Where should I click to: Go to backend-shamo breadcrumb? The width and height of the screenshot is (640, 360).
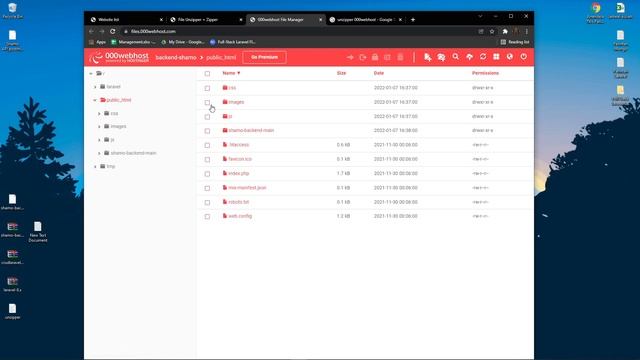(x=176, y=58)
